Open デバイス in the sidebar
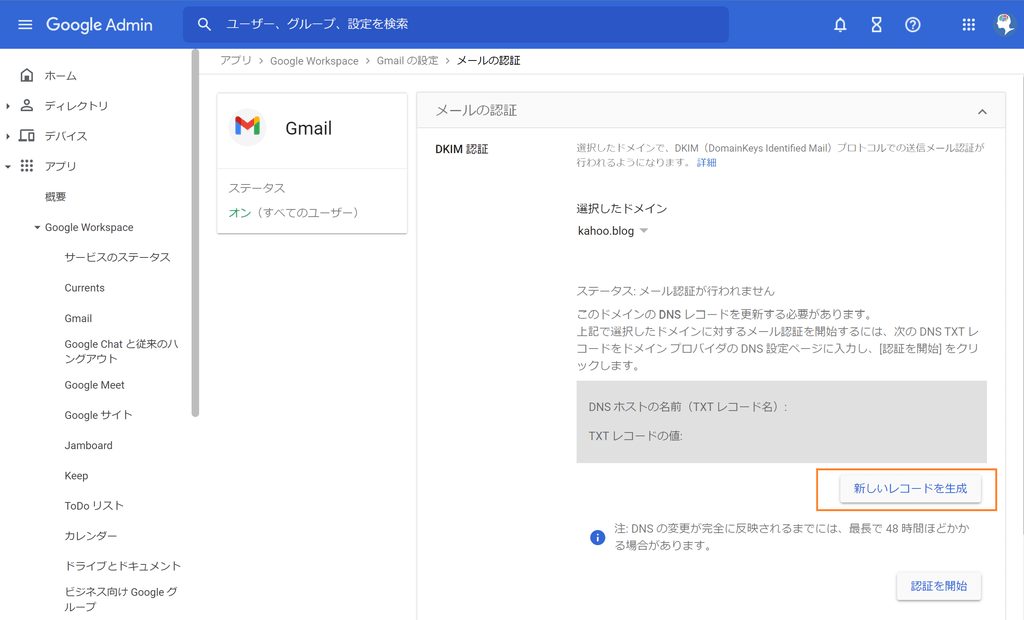This screenshot has height=620, width=1024. click(x=66, y=136)
